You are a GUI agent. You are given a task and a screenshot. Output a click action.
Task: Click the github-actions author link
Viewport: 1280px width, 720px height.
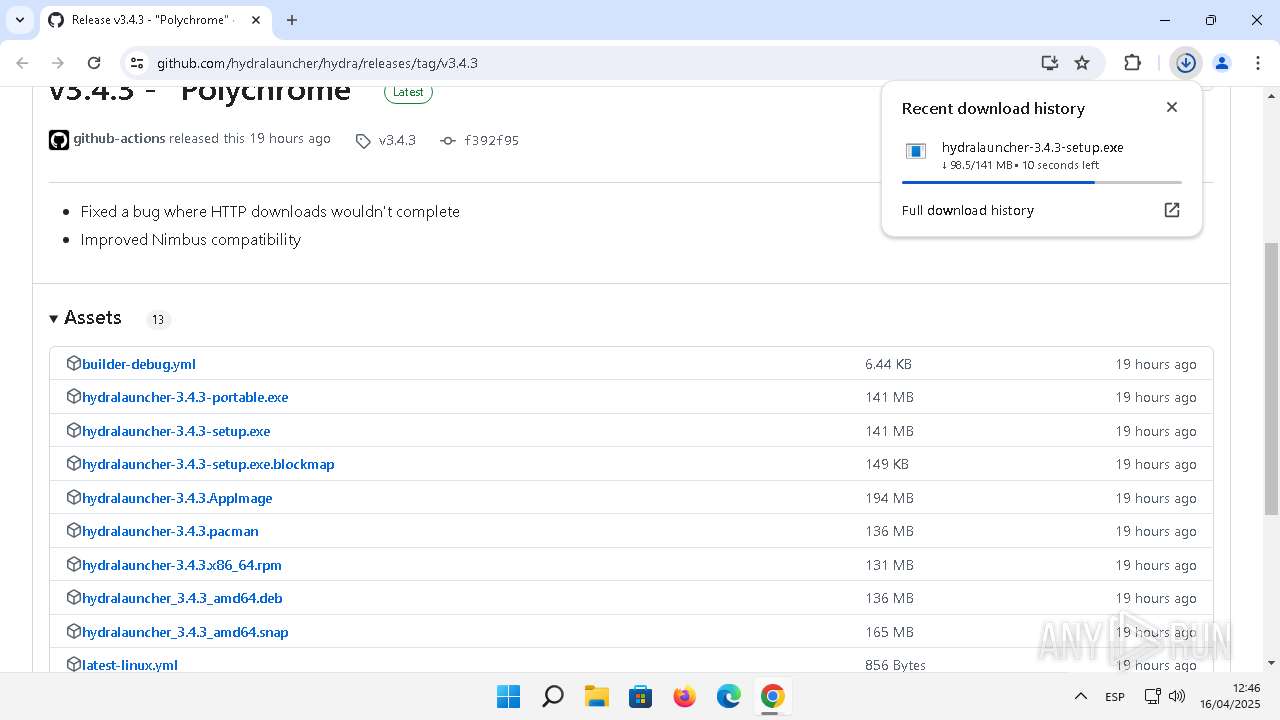pos(119,139)
